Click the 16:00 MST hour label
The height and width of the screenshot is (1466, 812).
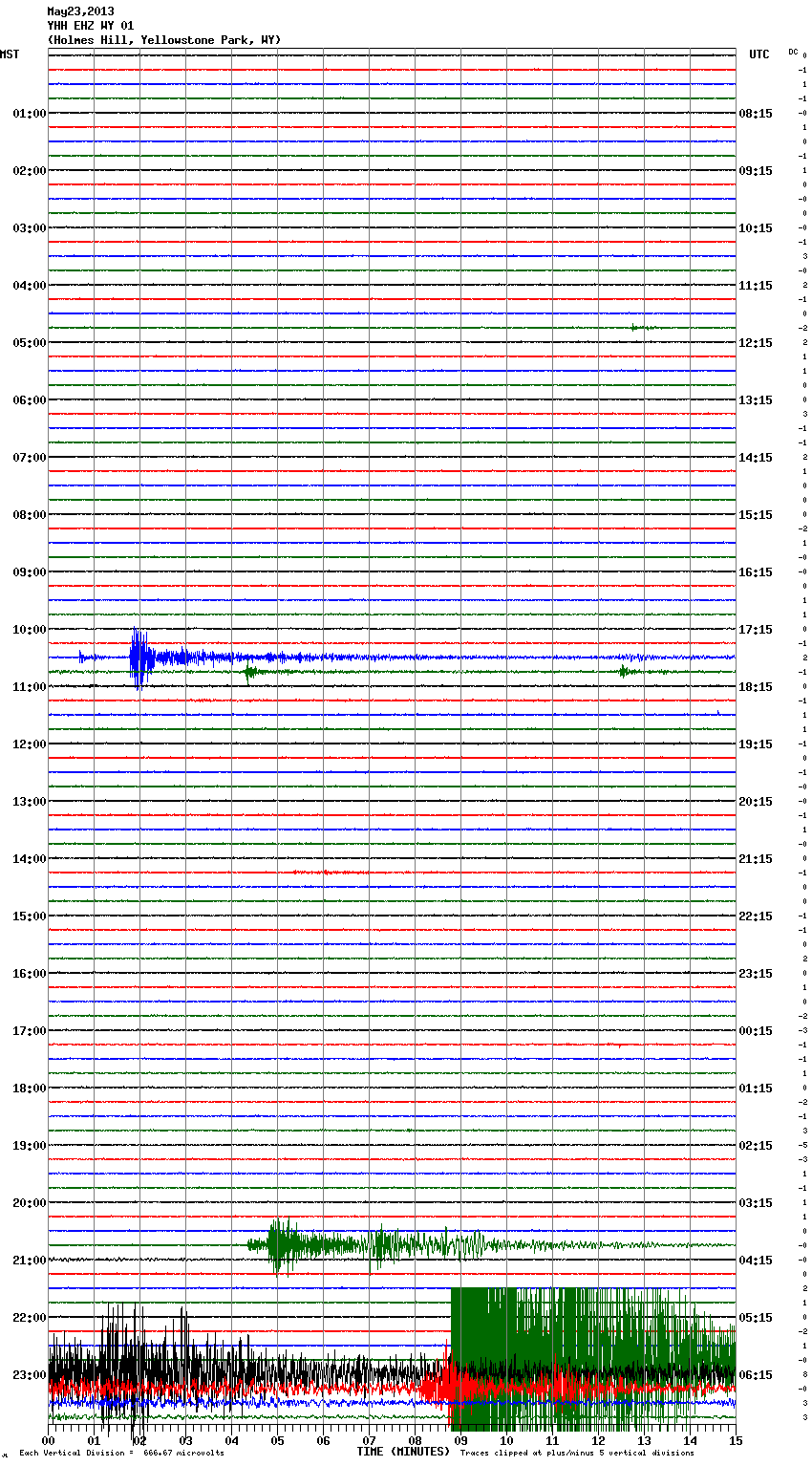(30, 974)
